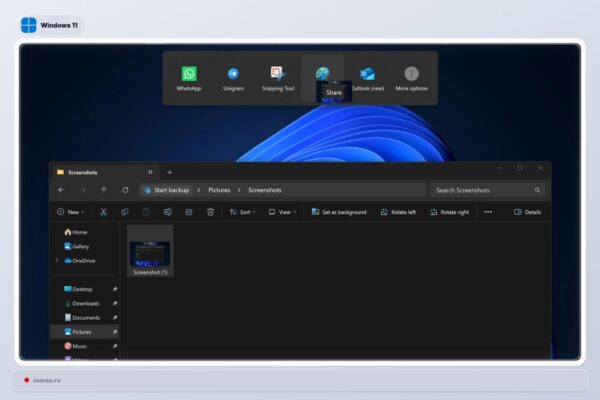This screenshot has width=600, height=400.
Task: Click the forward navigation arrow
Action: 83,190
